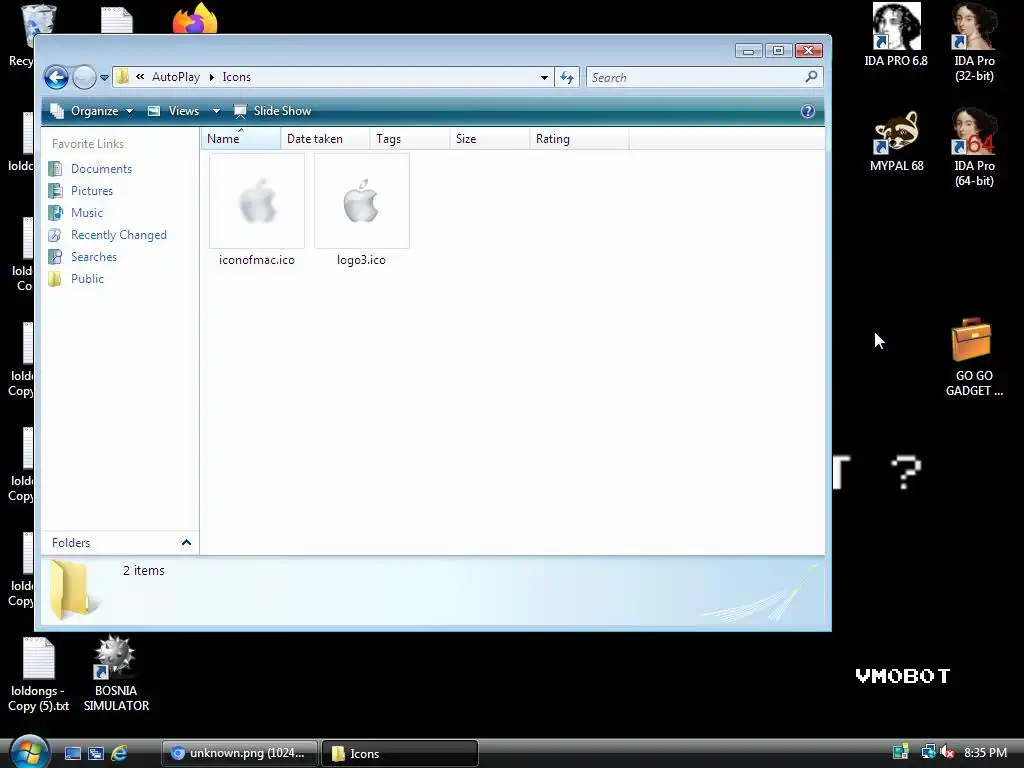
Task: Minimize the Icons Explorer window
Action: coord(748,51)
